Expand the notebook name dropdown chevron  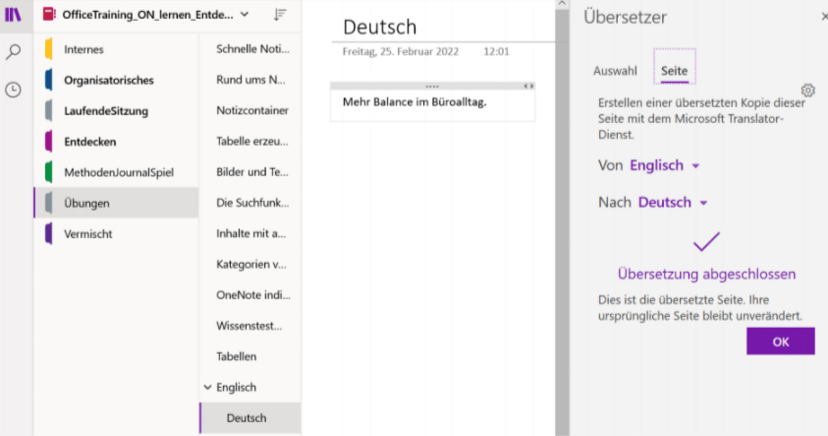[244, 14]
